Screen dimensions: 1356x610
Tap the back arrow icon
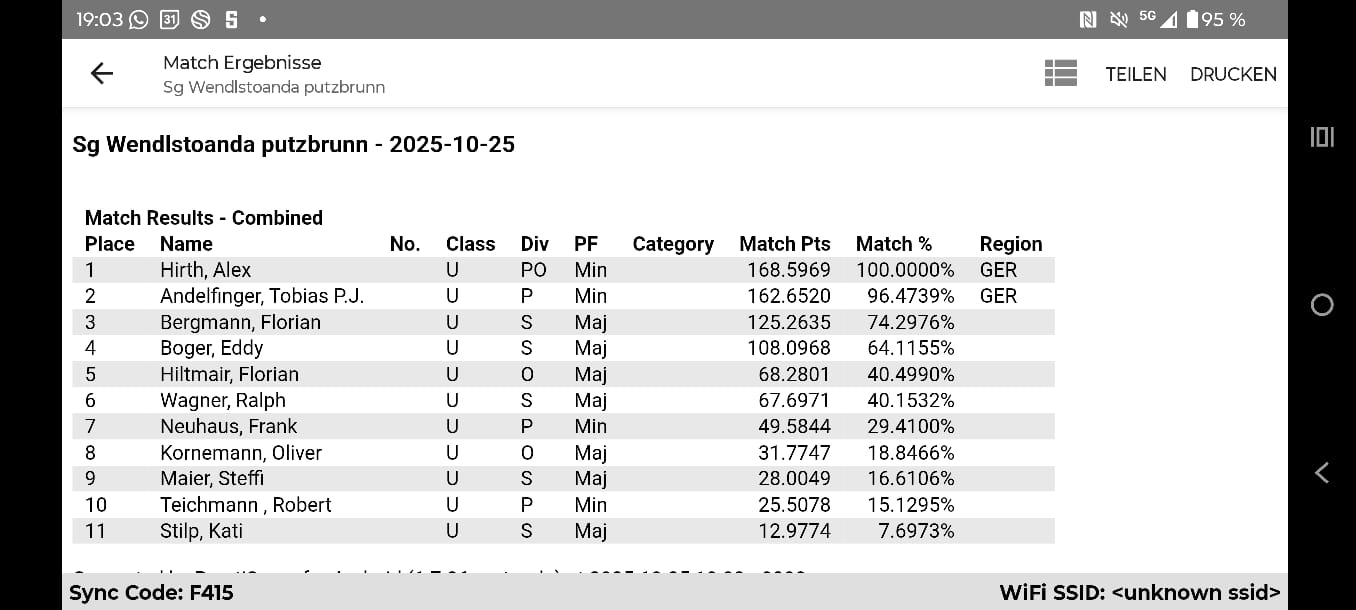[102, 73]
